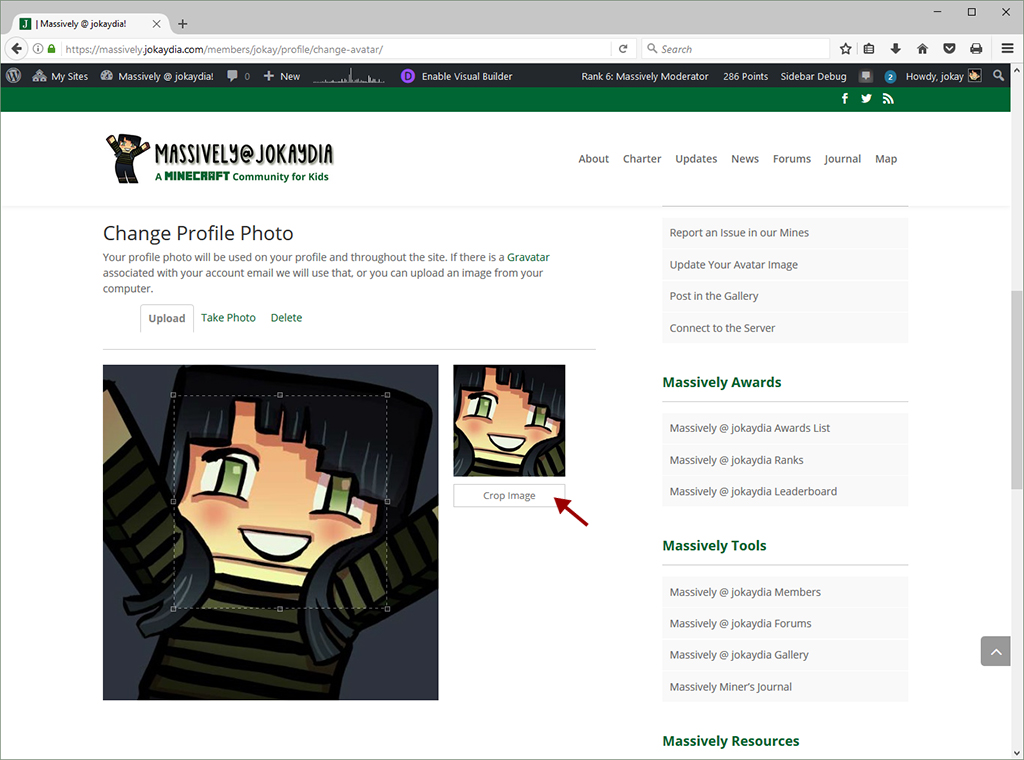Open Massively @ jokaydia Gallery
Screen dimensions: 1024x760
click(785, 655)
